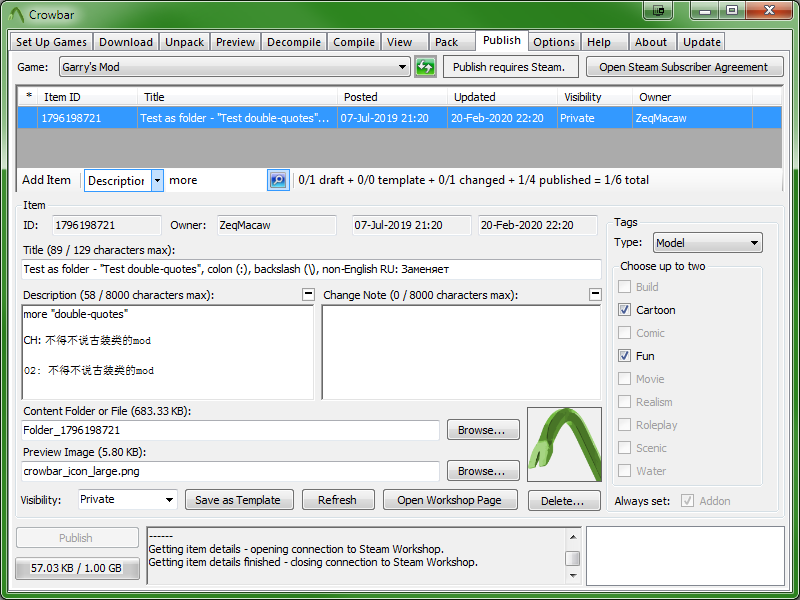
Task: Click Browse for Preview Image
Action: [x=483, y=470]
